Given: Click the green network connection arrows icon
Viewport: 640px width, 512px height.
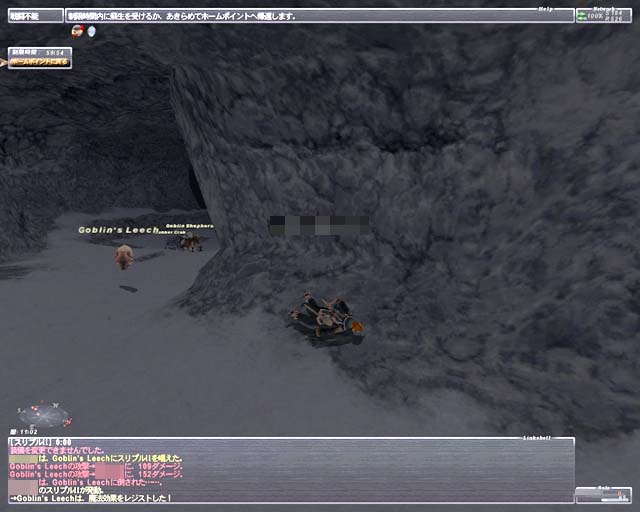Looking at the screenshot, I should (581, 16).
